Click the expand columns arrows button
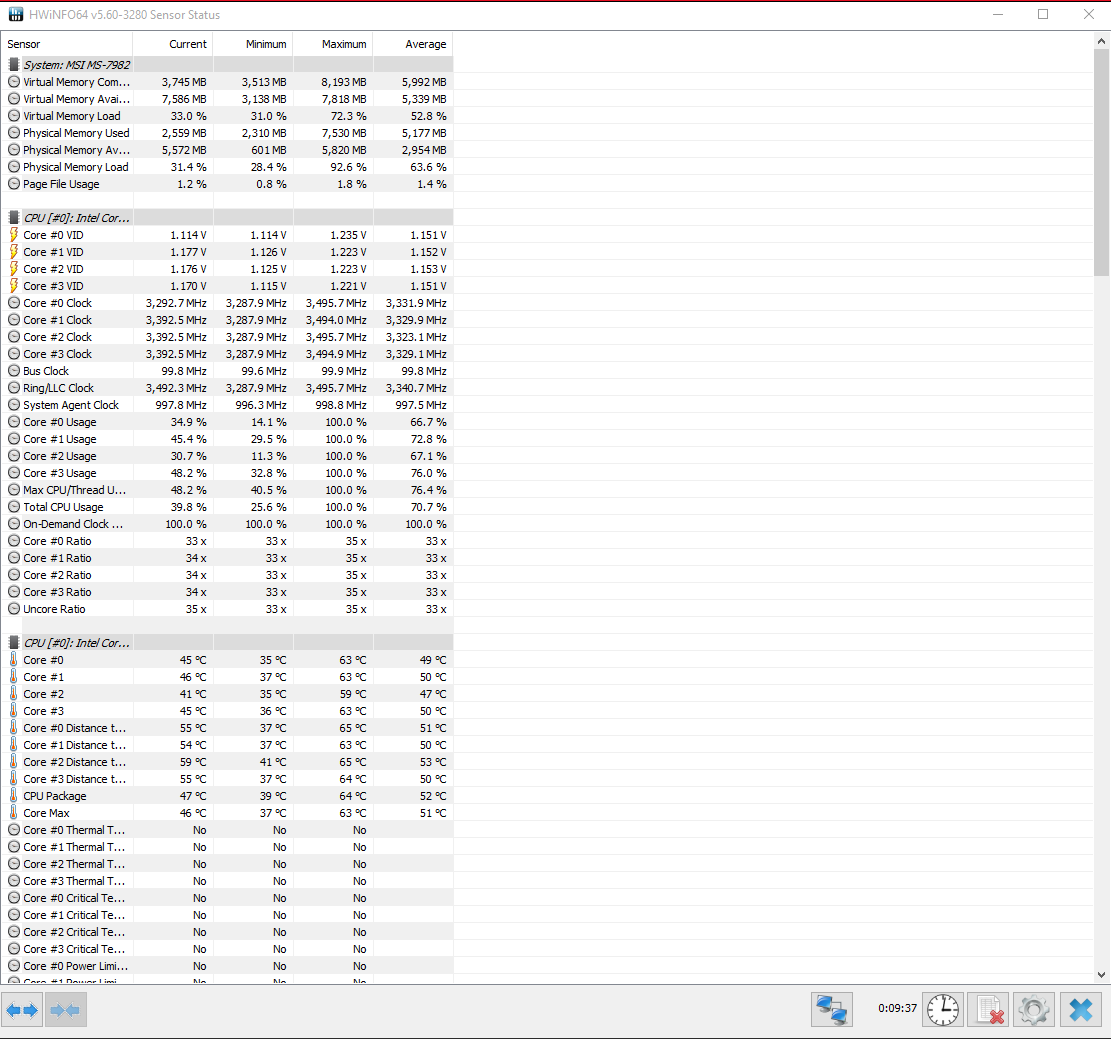1111x1039 pixels. click(23, 1009)
